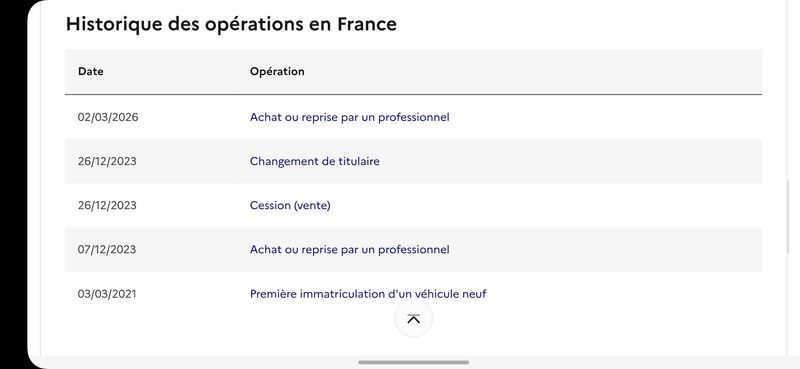Click the 'Historique des opérations en France' heading
Screen dimensions: 800x369
(x=231, y=24)
